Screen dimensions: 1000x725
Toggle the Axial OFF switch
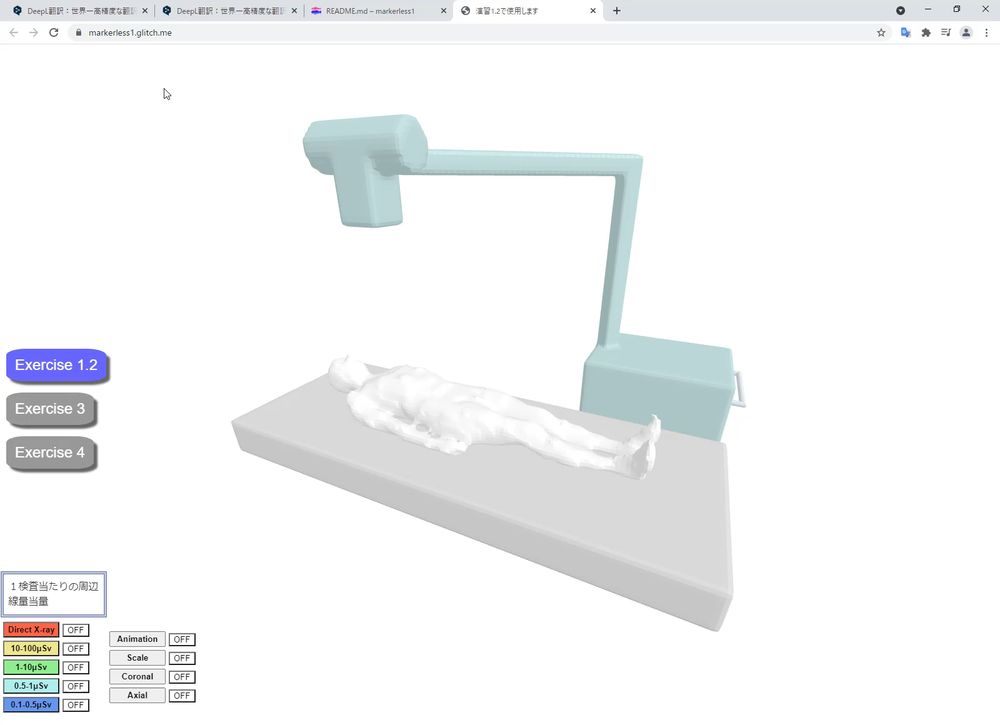[182, 695]
